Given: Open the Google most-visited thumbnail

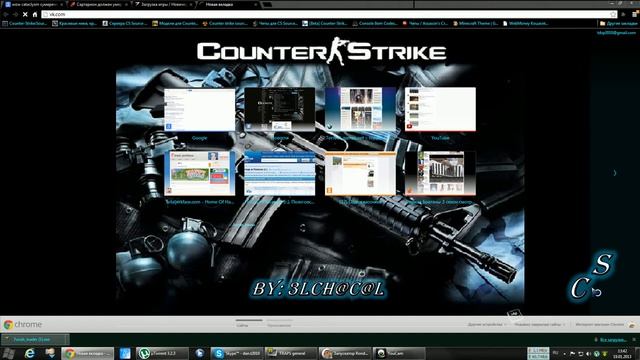Looking at the screenshot, I should (200, 109).
